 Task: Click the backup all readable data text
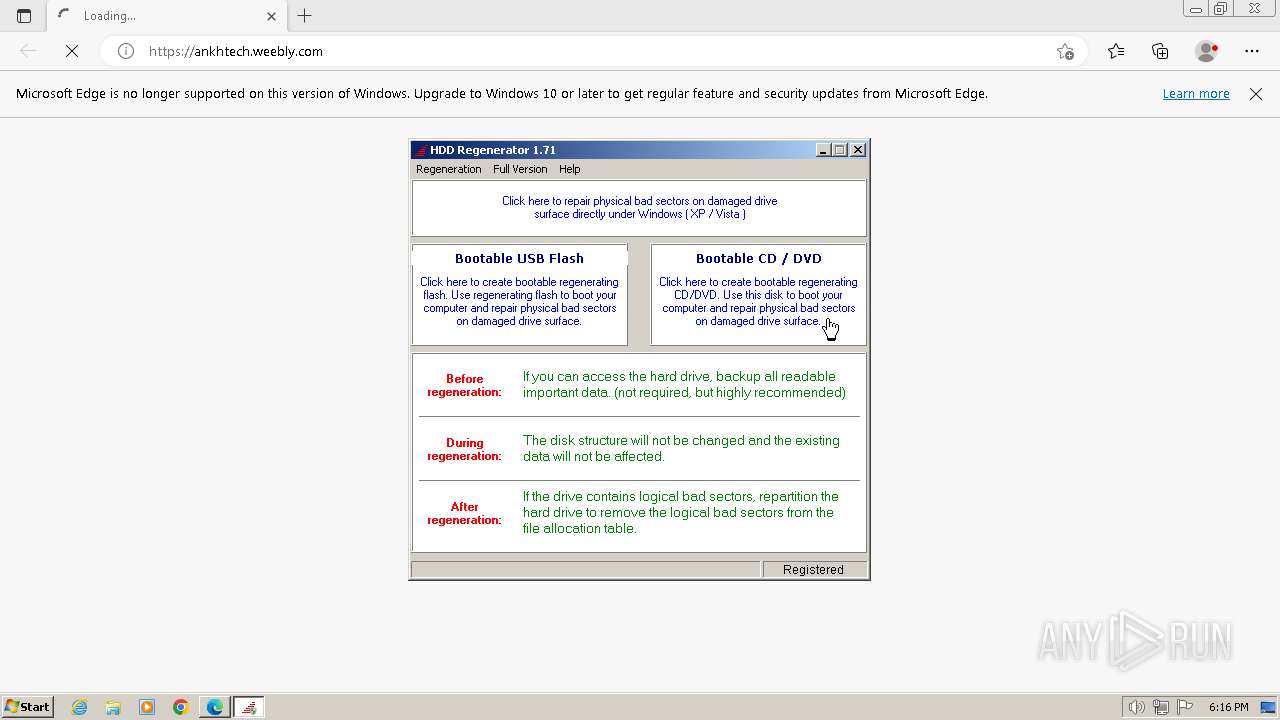(x=684, y=385)
